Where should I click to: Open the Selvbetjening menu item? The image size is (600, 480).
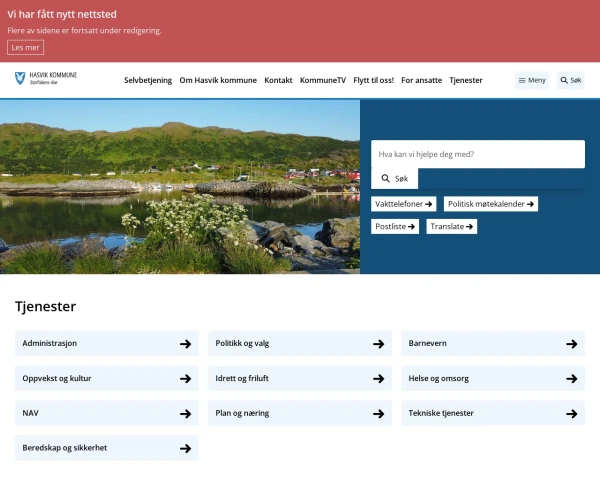point(148,80)
